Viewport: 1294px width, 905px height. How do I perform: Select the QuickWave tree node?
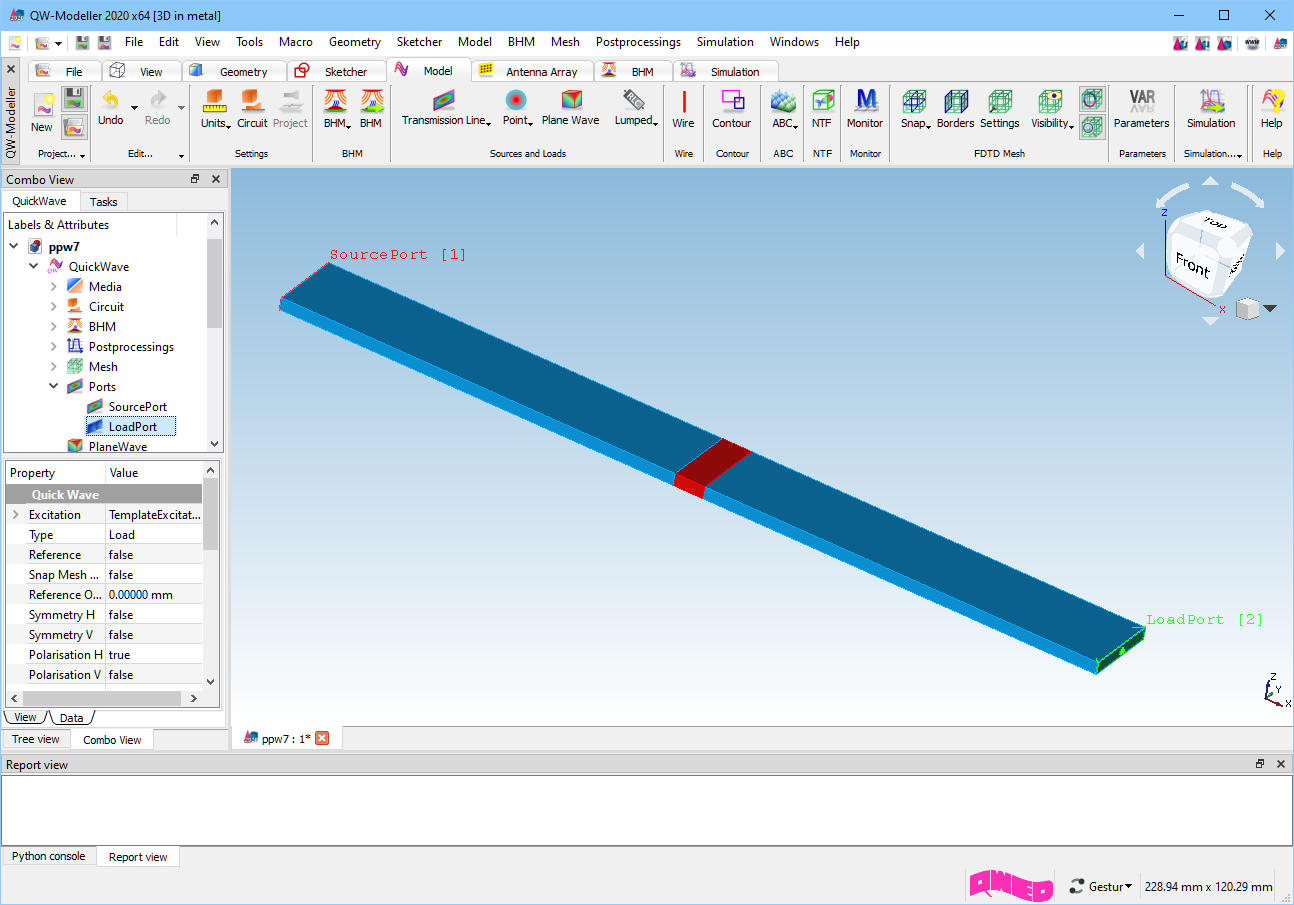[x=98, y=267]
